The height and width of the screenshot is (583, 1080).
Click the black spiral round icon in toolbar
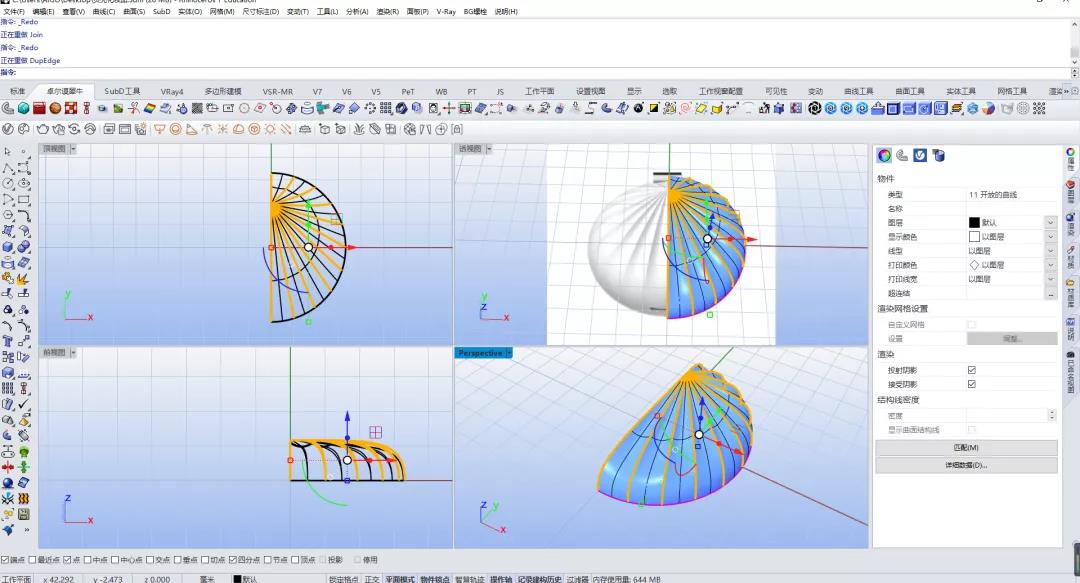(x=815, y=108)
